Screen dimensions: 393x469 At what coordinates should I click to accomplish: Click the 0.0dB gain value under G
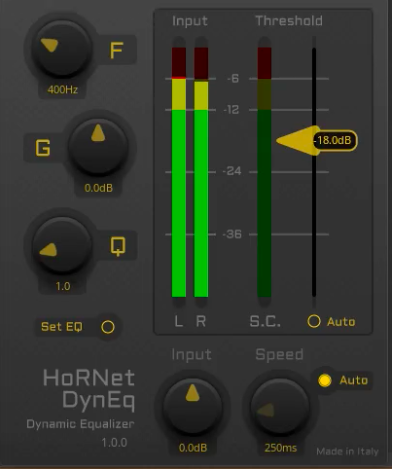pyautogui.click(x=98, y=188)
